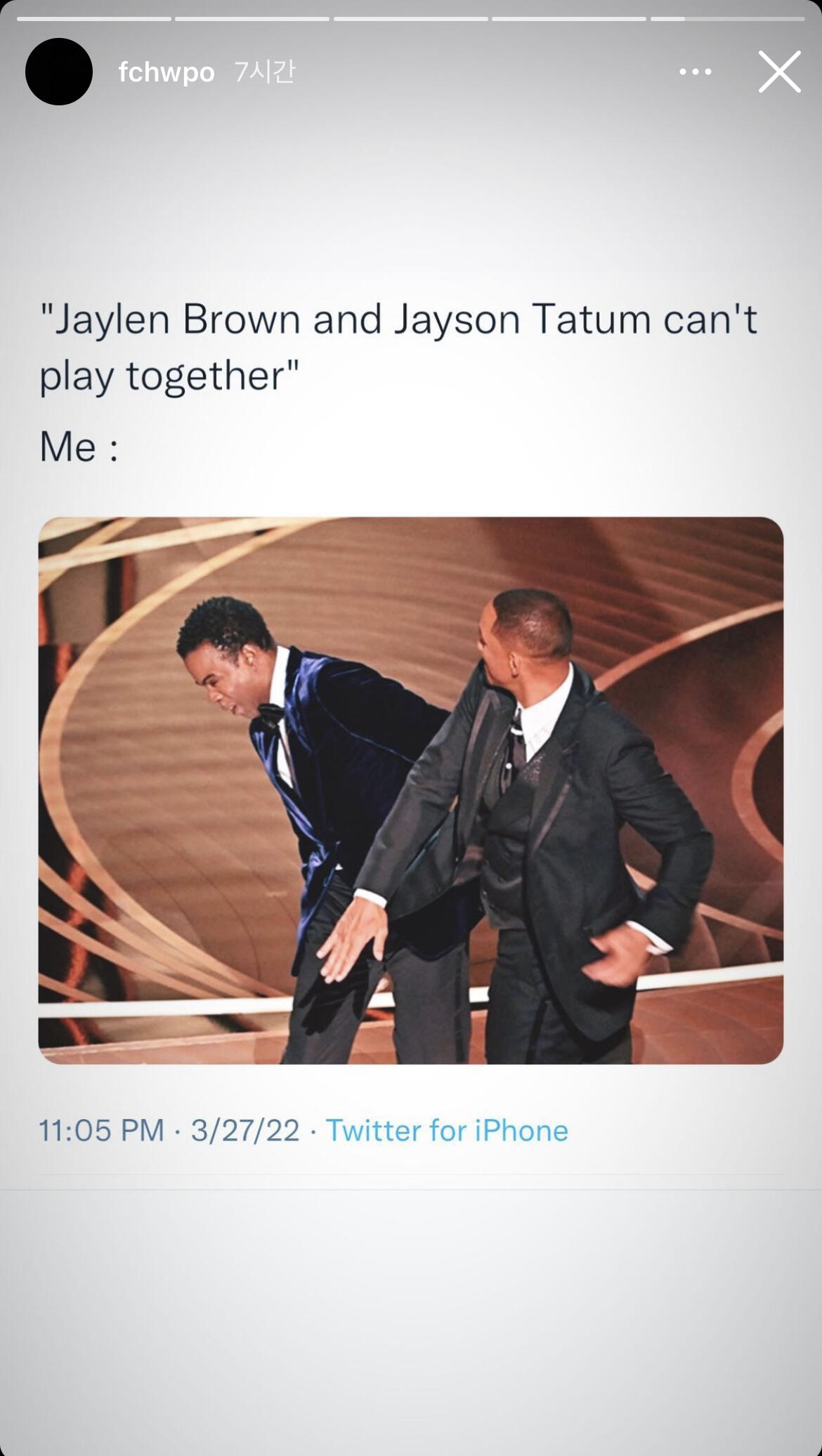822x1456 pixels.
Task: Open the tweet's attached photo
Action: coord(411,790)
